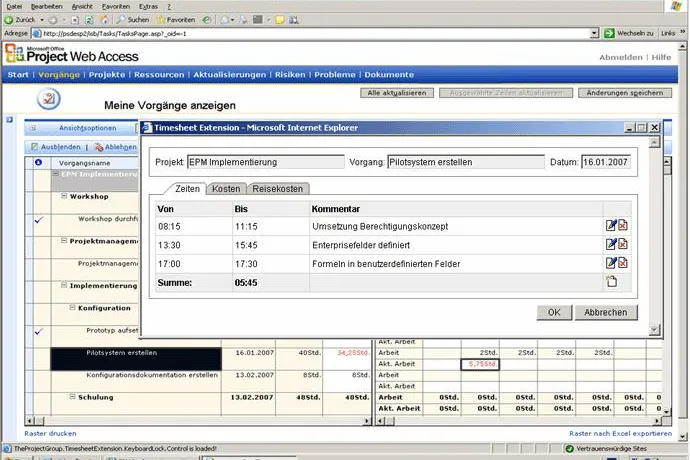Click the Zurück back arrow icon
The image size is (690, 460).
coord(9,20)
